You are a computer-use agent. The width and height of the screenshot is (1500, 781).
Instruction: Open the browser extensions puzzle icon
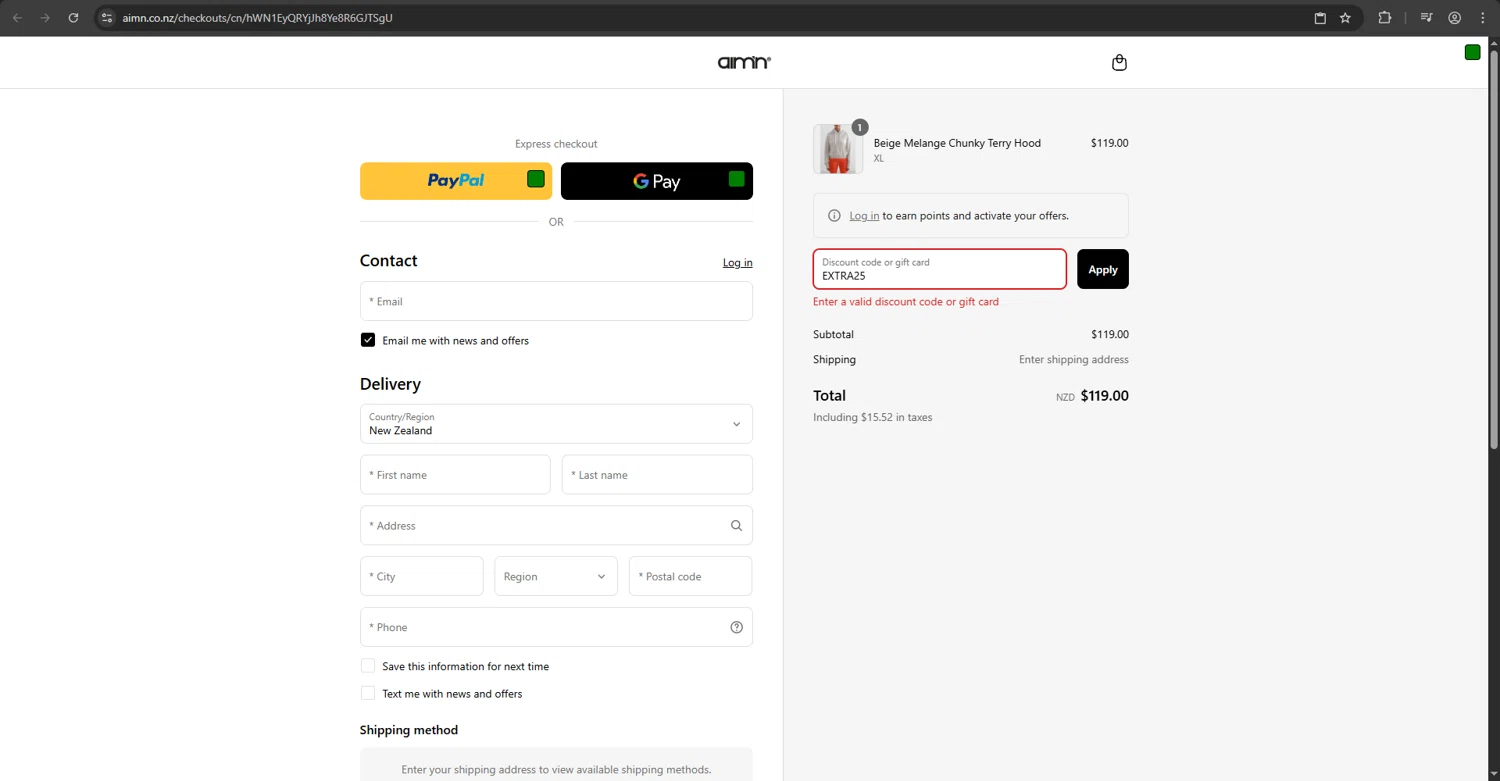coord(1385,18)
